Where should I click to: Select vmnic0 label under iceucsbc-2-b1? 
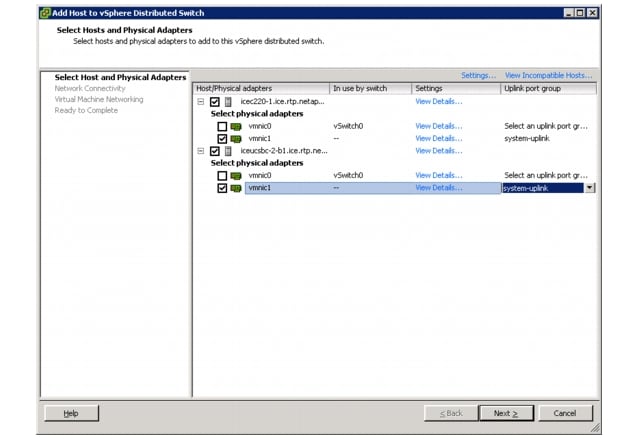click(260, 175)
